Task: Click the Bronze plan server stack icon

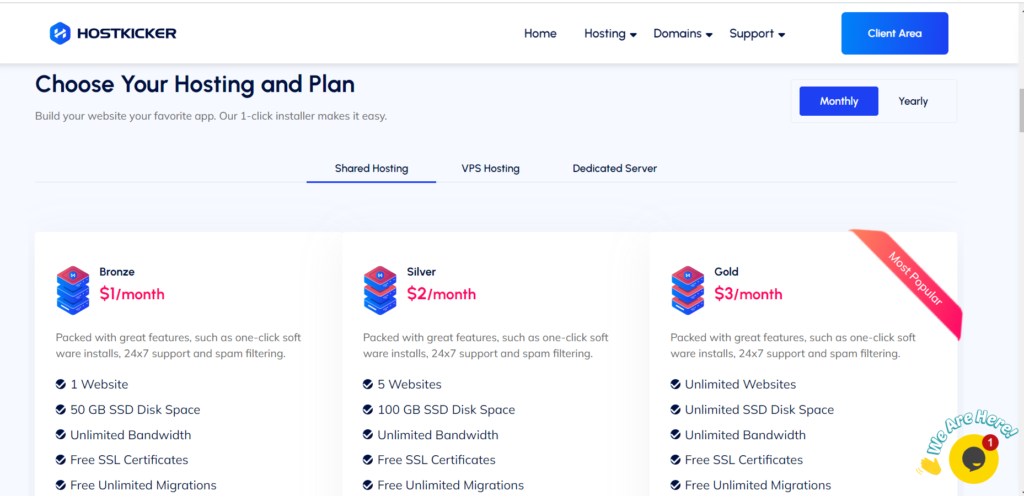Action: point(73,289)
